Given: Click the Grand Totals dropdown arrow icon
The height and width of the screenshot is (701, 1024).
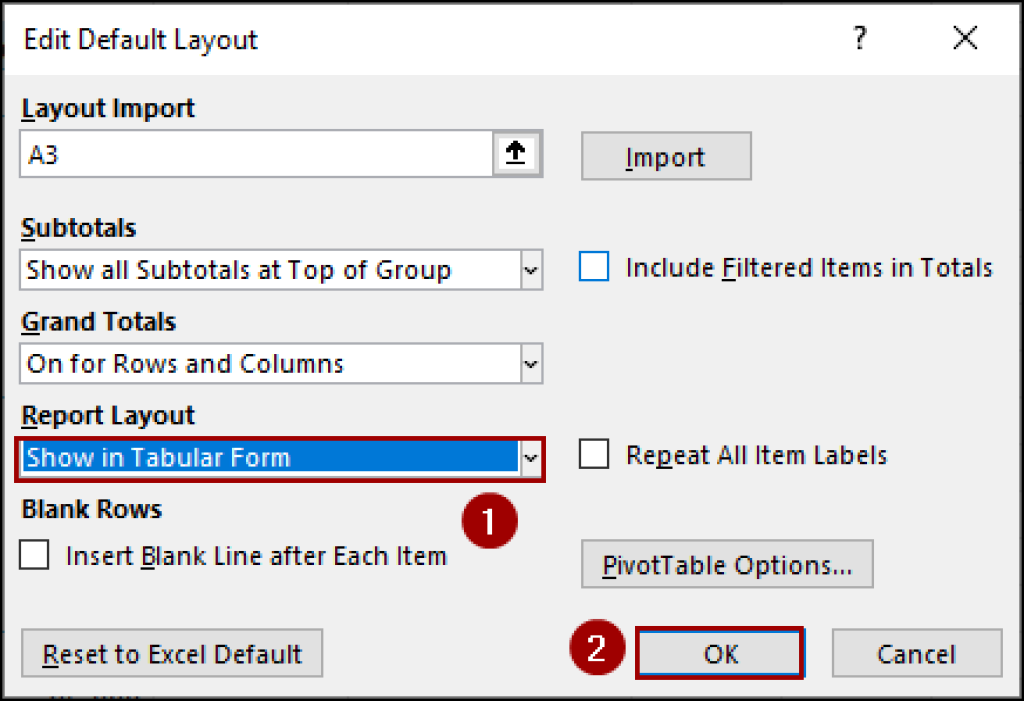Looking at the screenshot, I should click(x=531, y=363).
